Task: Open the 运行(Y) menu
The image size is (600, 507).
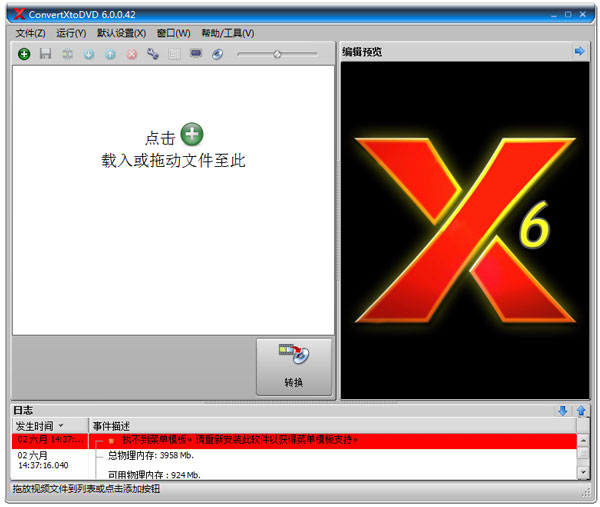Action: 71,33
